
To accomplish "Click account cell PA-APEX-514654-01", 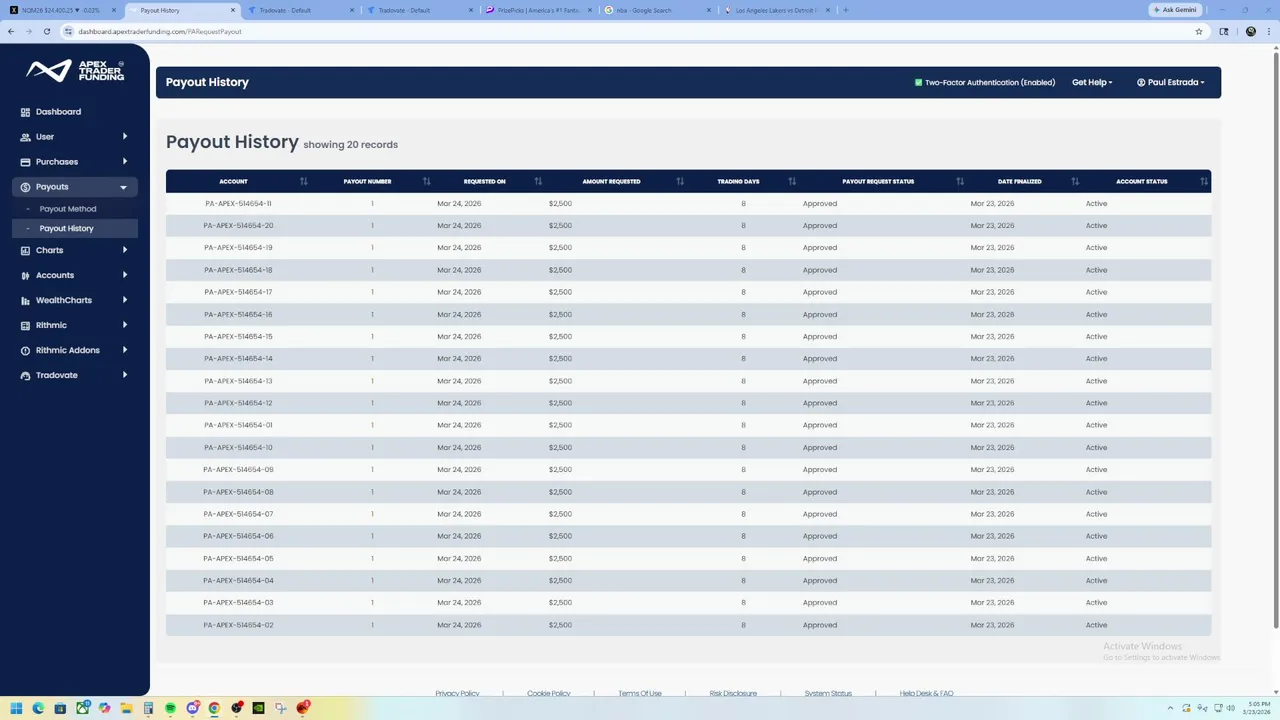I will (x=238, y=425).
